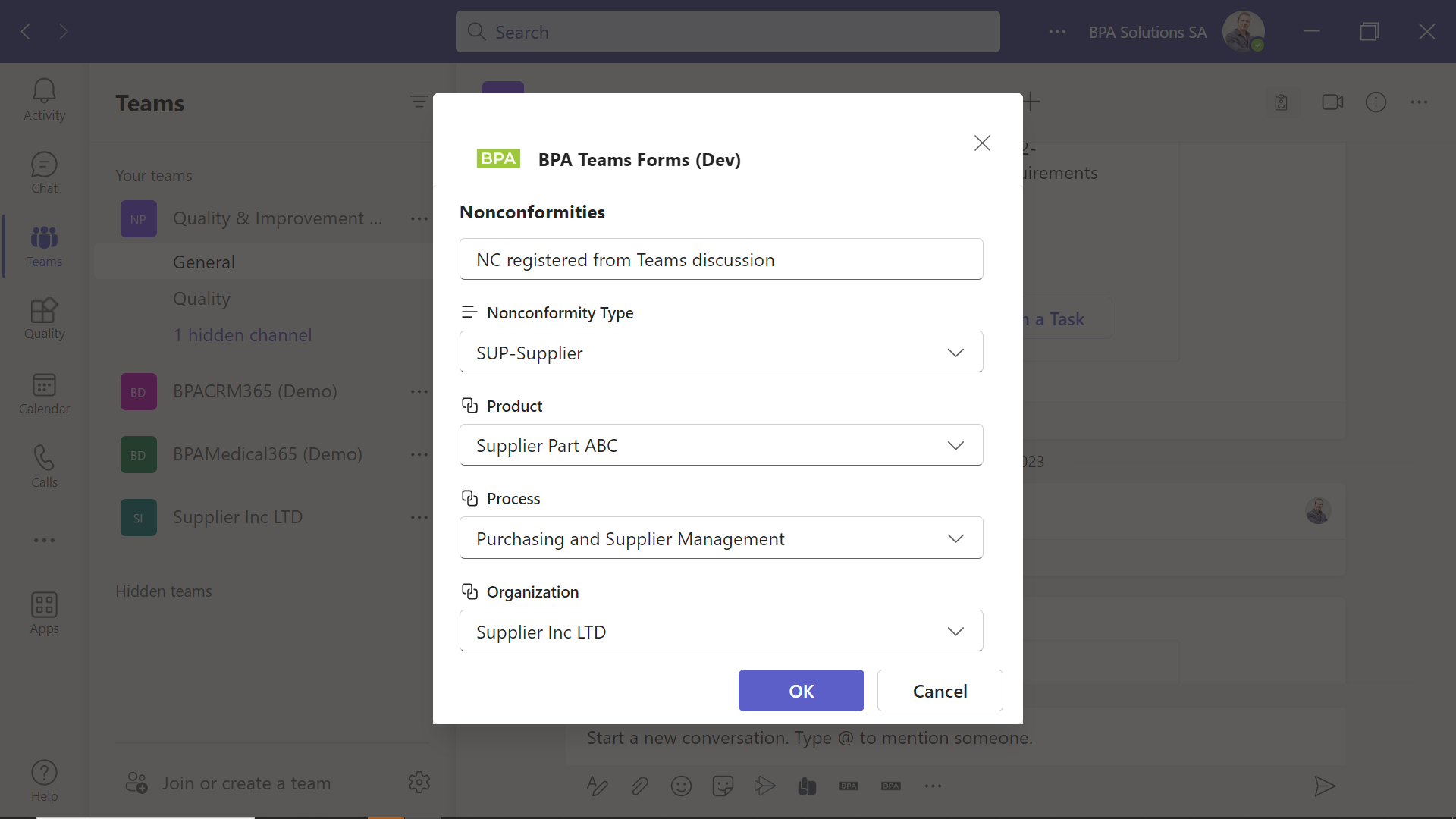This screenshot has height=819, width=1456.
Task: Send the message with arrow icon
Action: (x=1325, y=786)
